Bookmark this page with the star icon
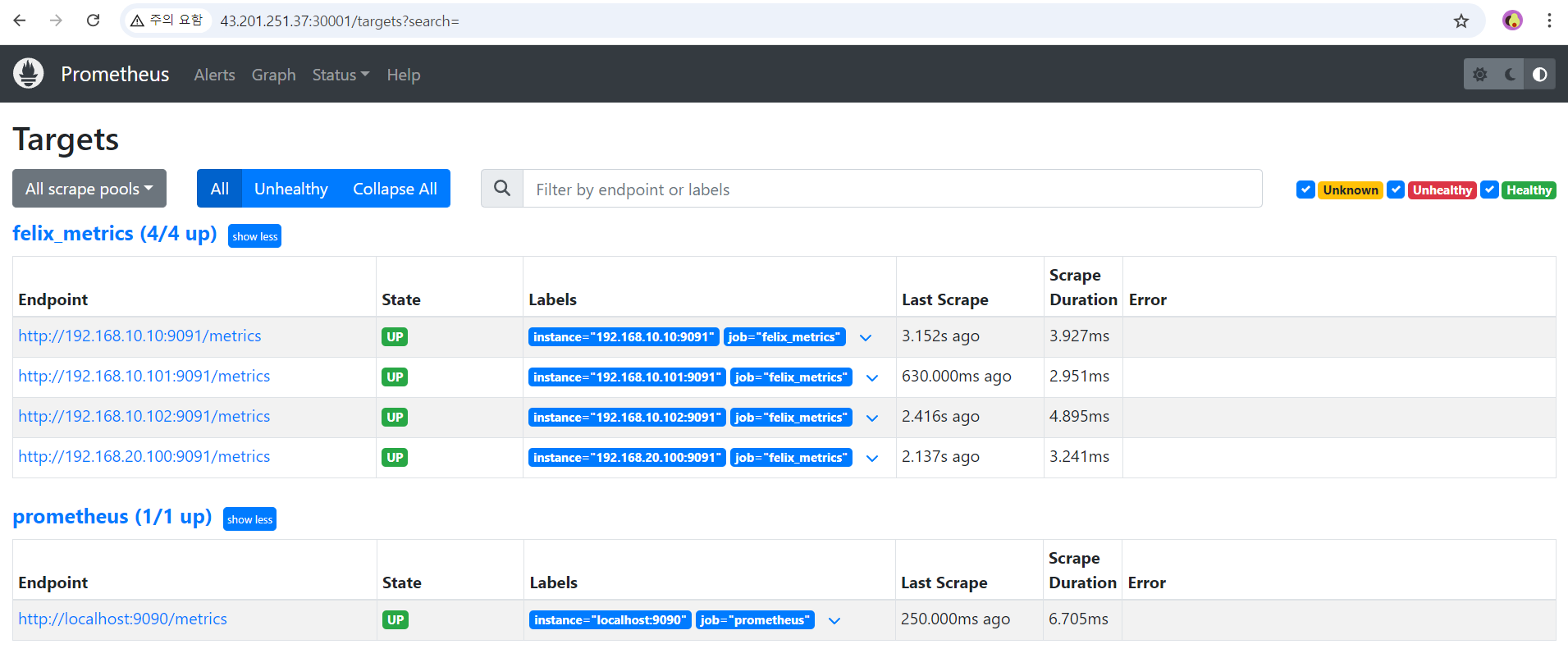This screenshot has height=667, width=1568. [1461, 21]
